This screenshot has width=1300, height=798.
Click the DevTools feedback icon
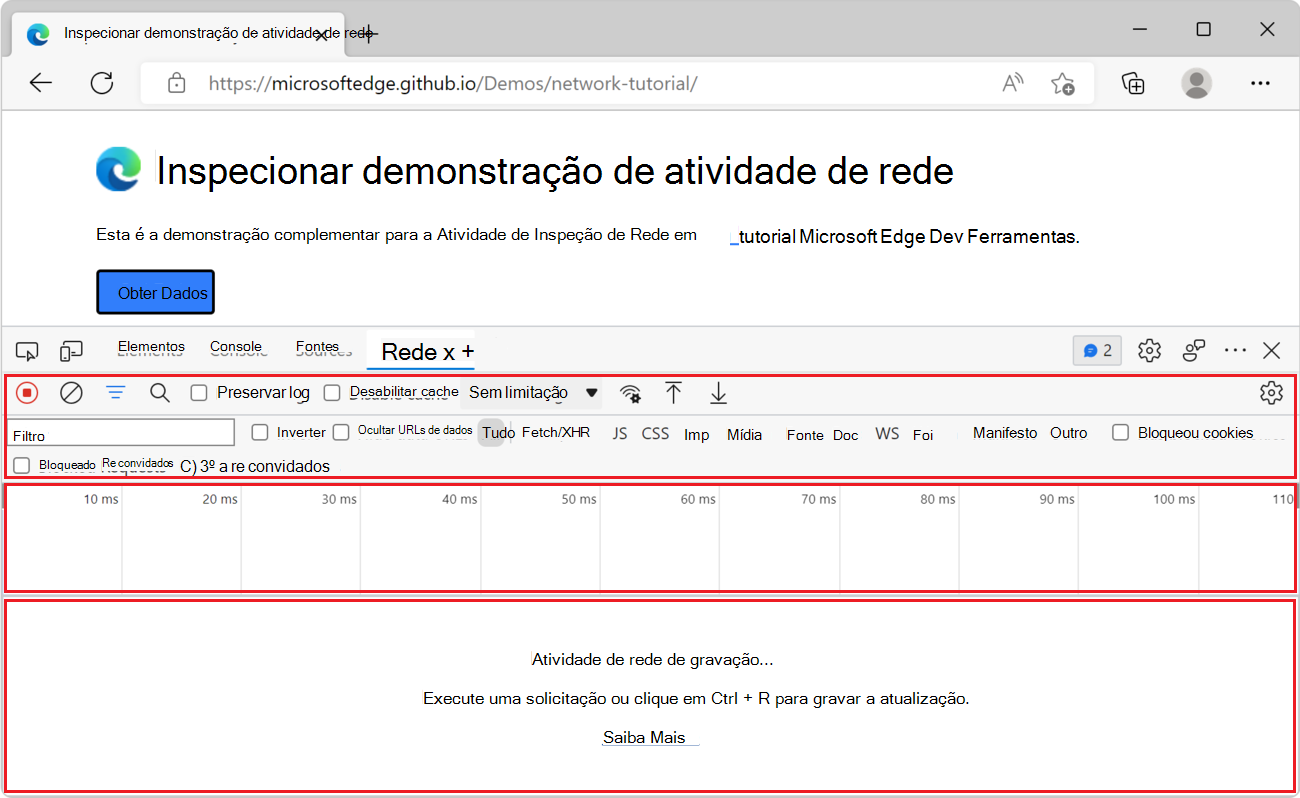pos(1193,351)
